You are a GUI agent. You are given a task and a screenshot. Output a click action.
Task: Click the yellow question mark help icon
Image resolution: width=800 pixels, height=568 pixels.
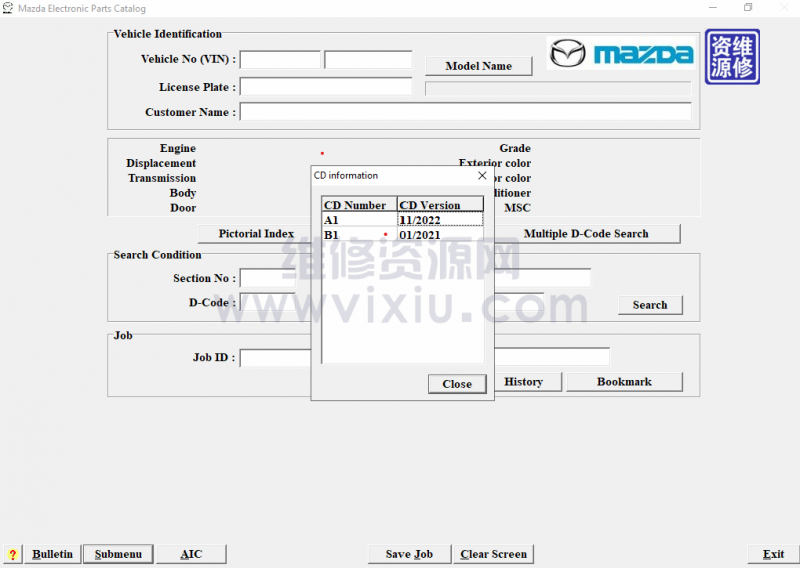coord(12,554)
